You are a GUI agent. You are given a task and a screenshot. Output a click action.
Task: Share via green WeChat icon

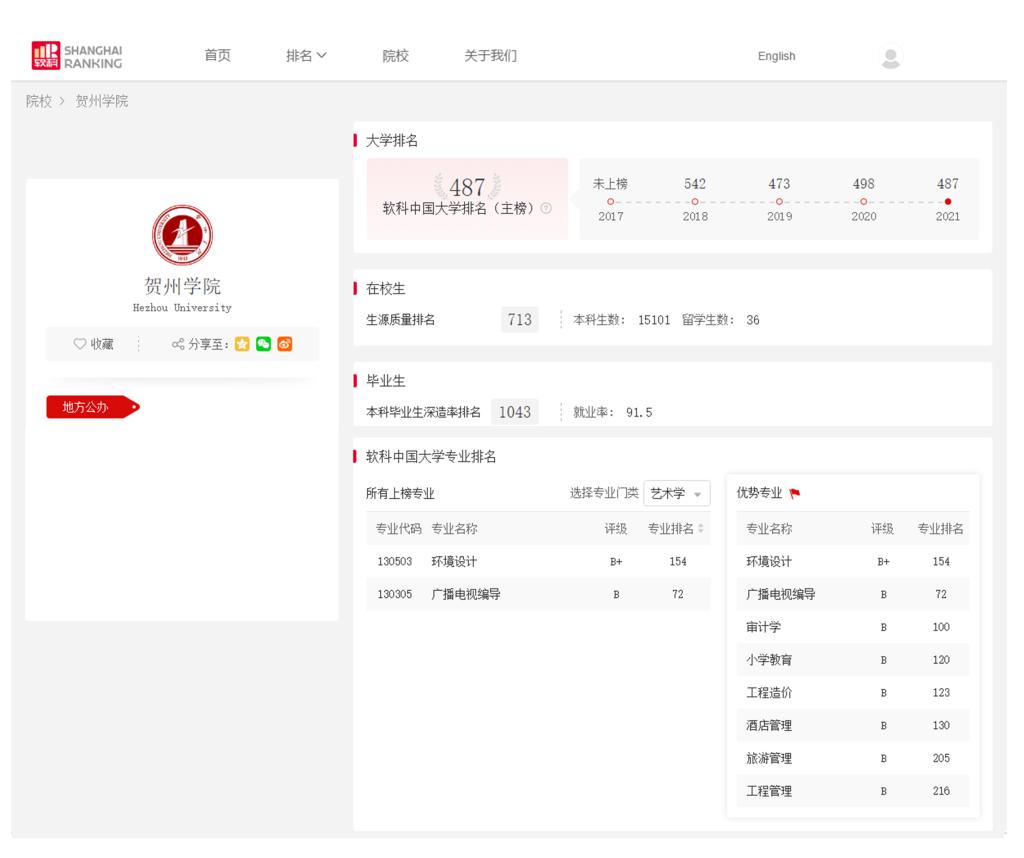coord(264,344)
